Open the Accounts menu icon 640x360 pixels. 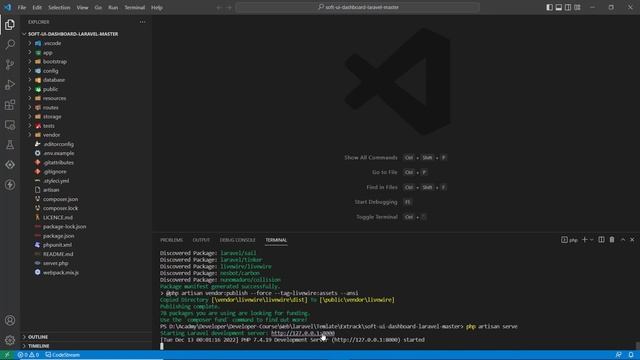(x=10, y=320)
